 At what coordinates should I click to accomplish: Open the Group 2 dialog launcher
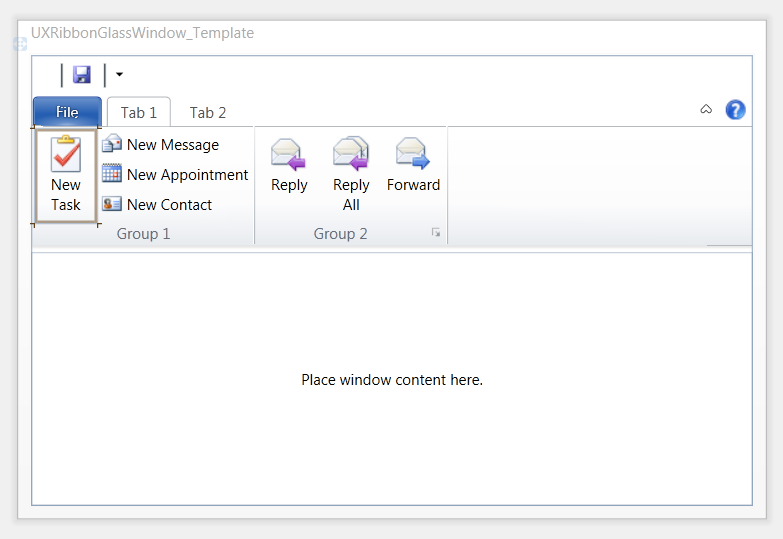click(x=436, y=232)
